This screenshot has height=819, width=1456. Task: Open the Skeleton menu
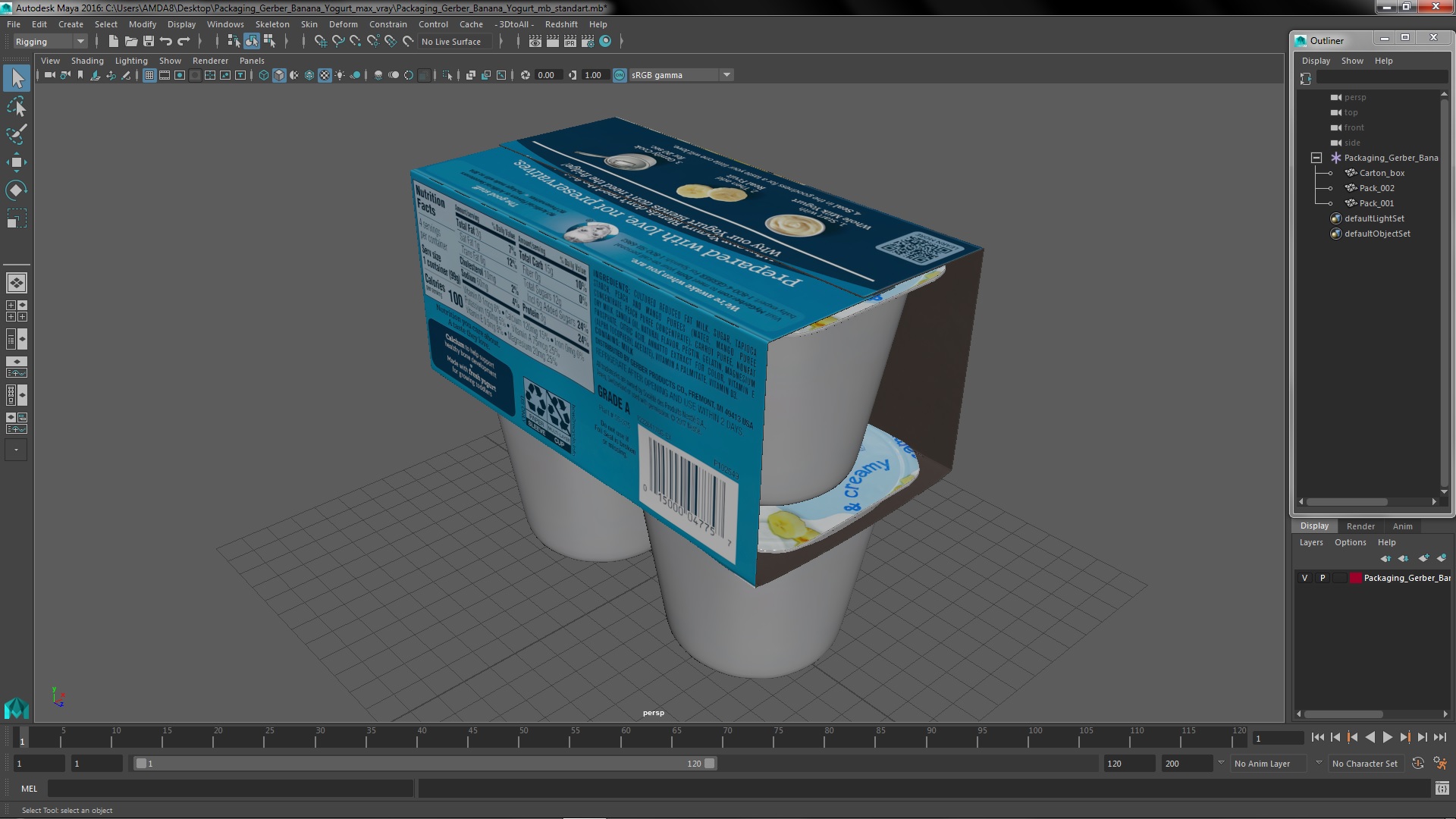pos(272,24)
